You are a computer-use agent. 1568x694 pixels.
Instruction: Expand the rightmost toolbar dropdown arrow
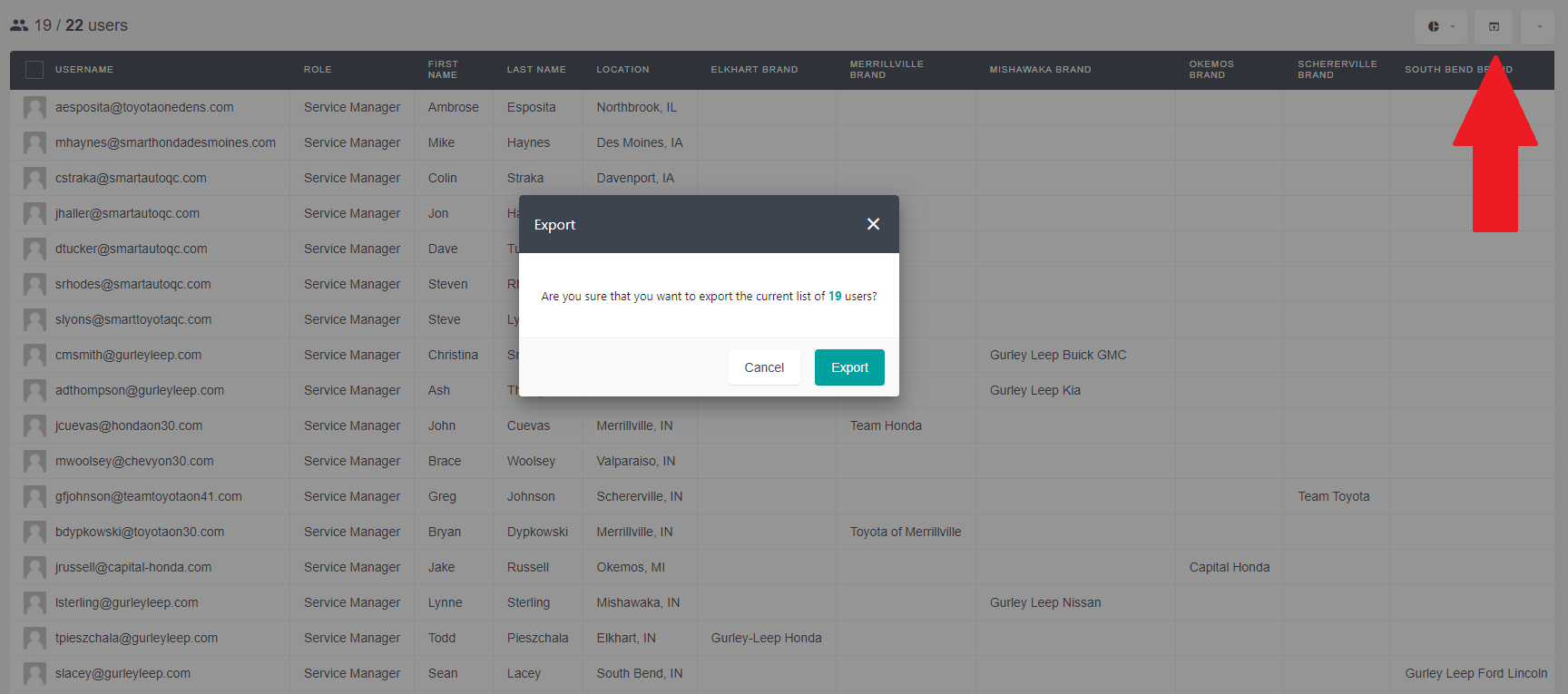coord(1539,26)
